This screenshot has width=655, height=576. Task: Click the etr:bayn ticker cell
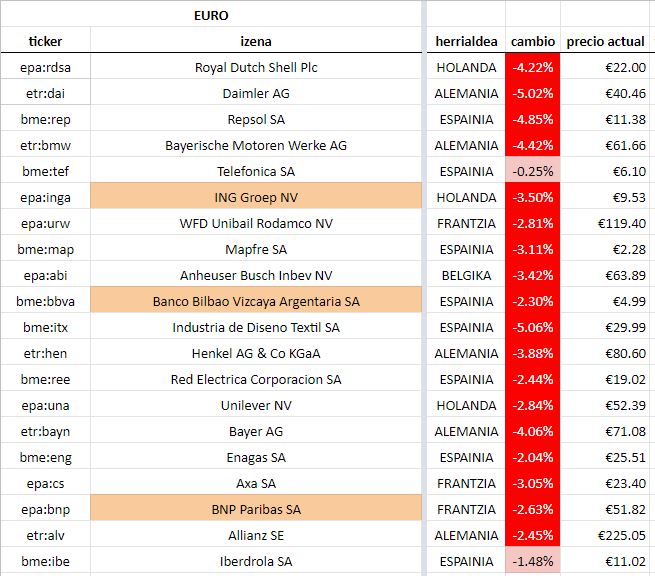tap(46, 431)
